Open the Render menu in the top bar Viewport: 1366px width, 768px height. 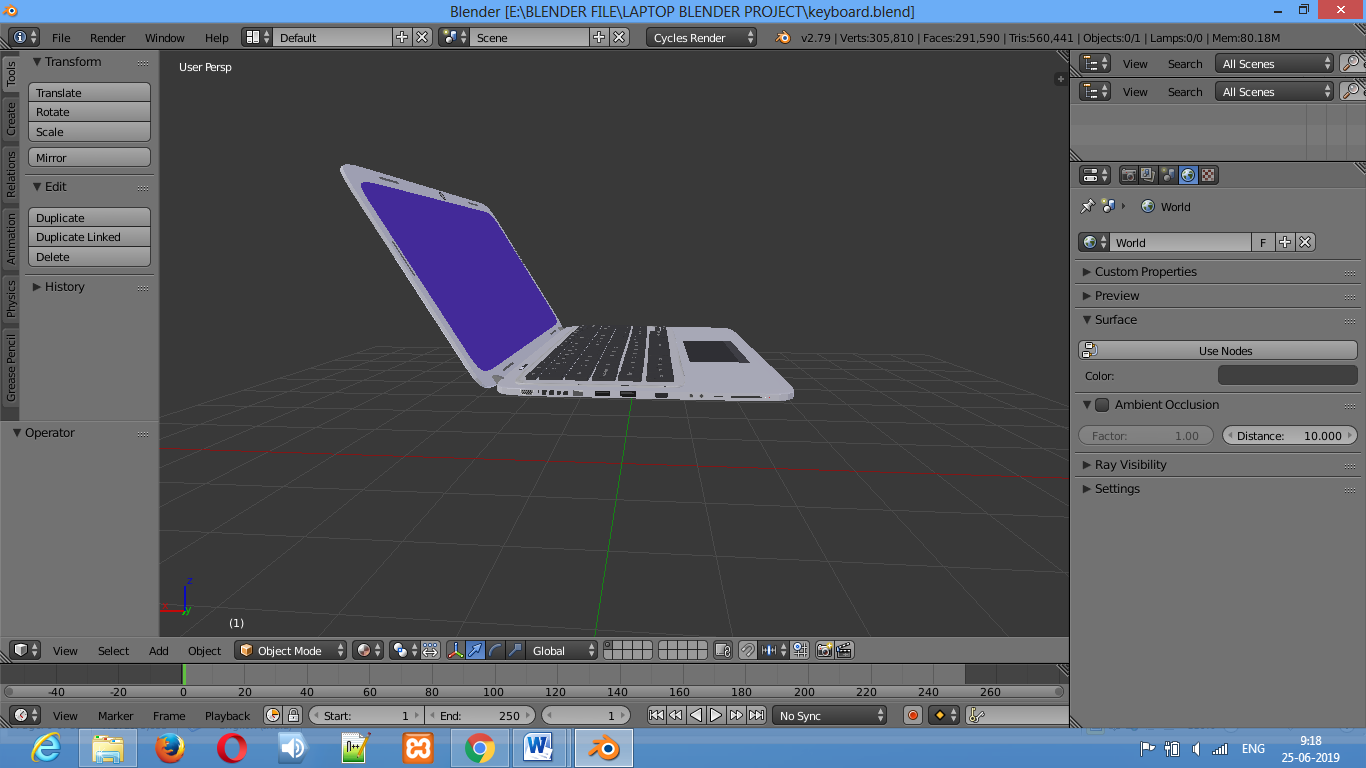click(x=107, y=38)
